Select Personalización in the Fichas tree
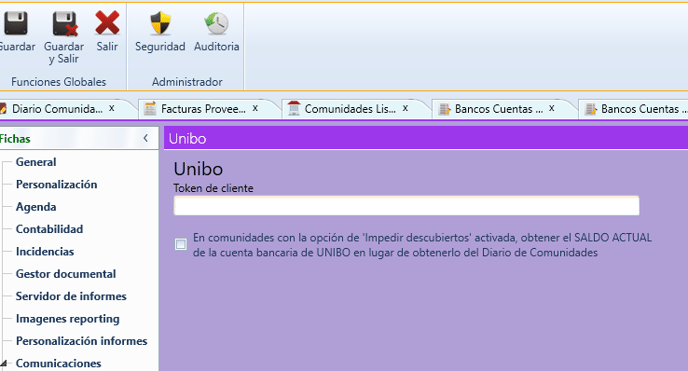688x371 pixels. (57, 184)
